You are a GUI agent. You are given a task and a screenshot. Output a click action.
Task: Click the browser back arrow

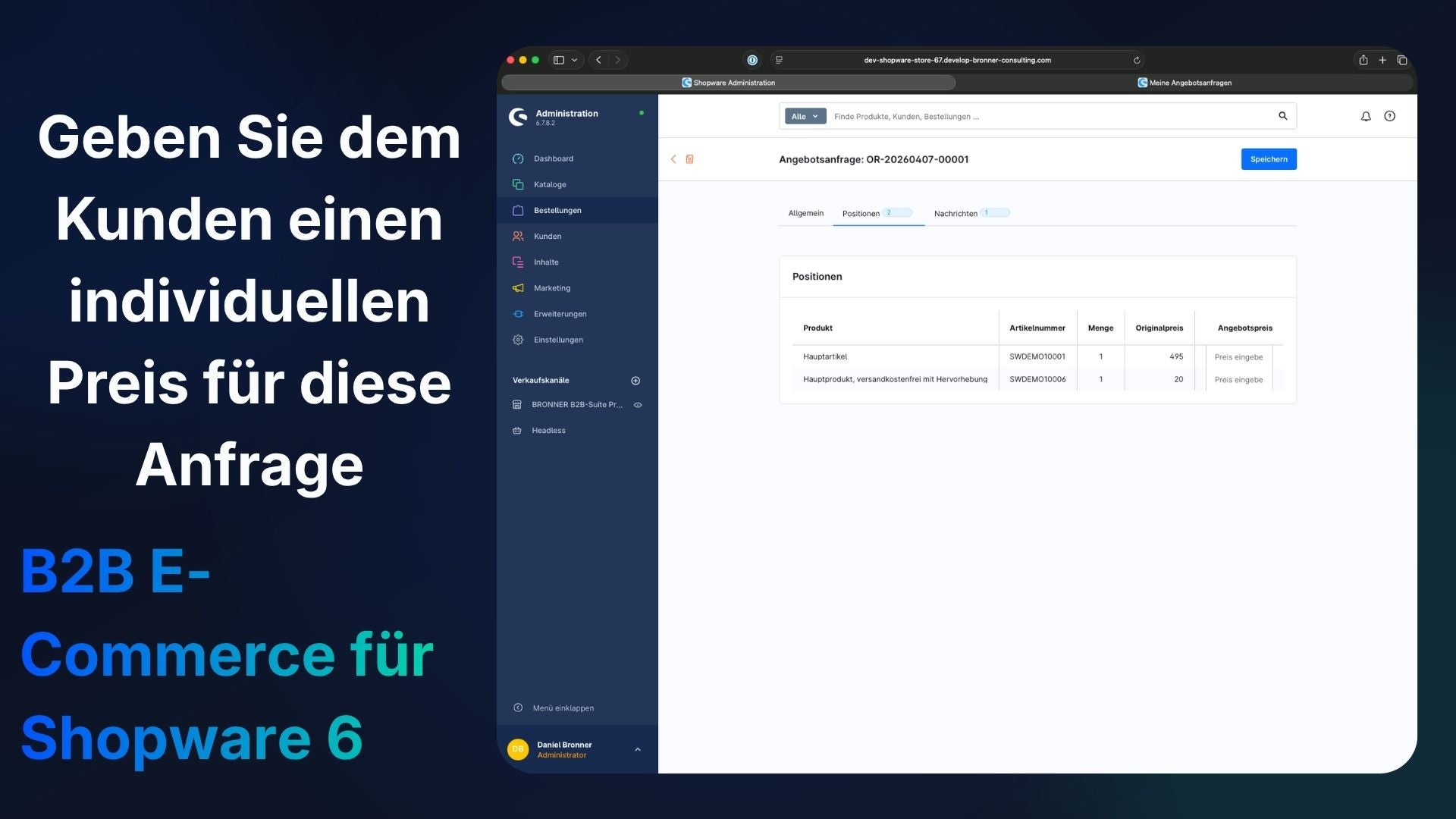pyautogui.click(x=599, y=60)
